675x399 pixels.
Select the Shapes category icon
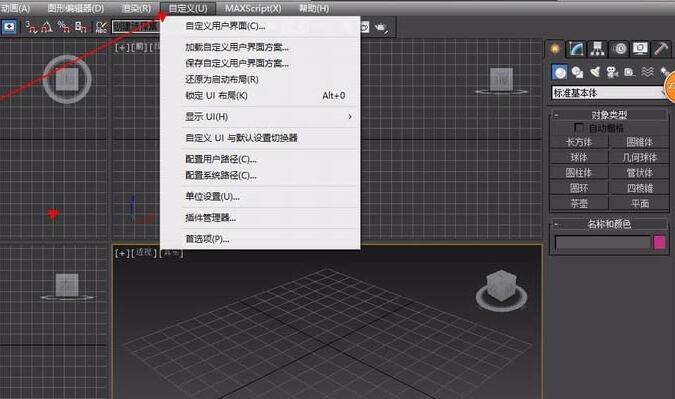point(577,72)
